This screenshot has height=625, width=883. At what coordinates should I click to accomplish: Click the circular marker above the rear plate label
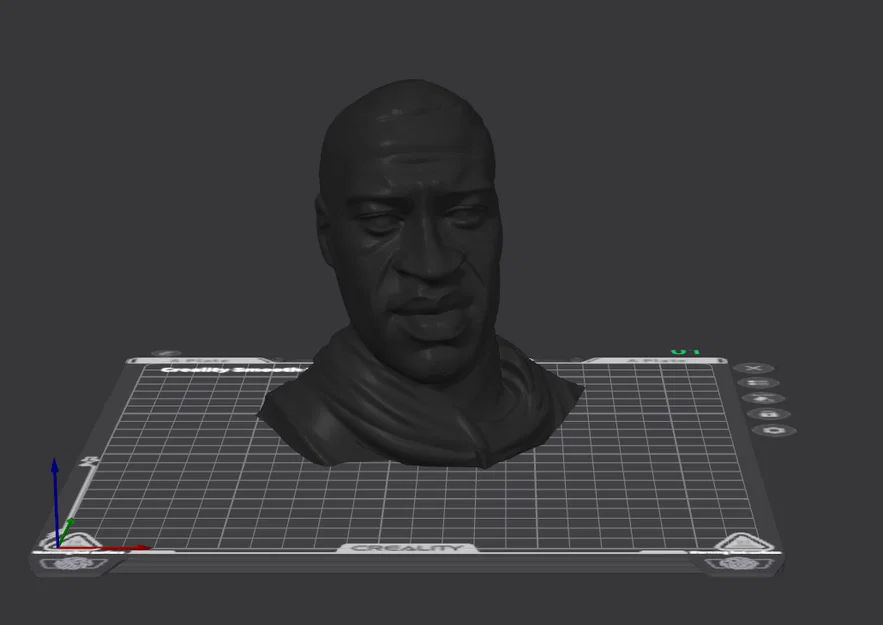point(165,352)
